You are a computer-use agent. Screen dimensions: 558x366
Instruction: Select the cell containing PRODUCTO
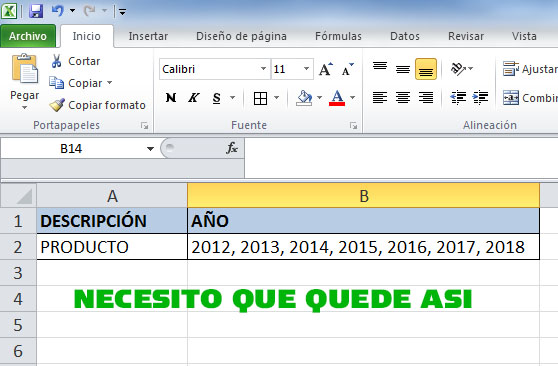(x=112, y=247)
